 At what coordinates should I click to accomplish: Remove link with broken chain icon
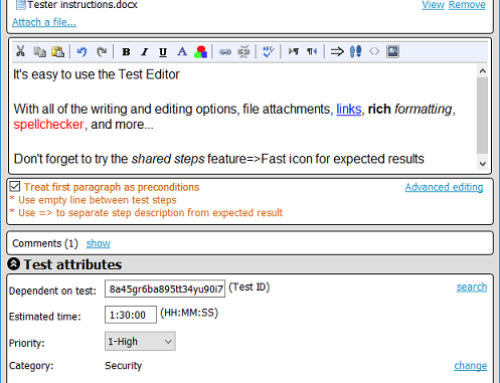click(243, 52)
